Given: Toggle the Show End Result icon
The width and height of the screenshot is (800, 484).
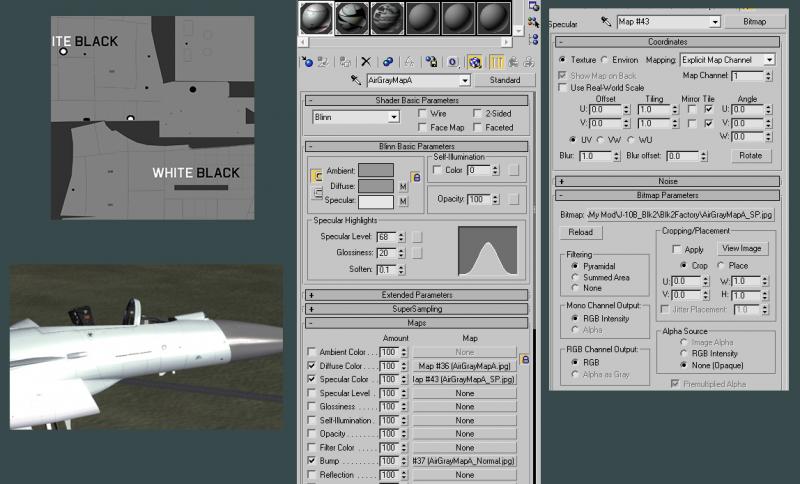Looking at the screenshot, I should pyautogui.click(x=496, y=62).
